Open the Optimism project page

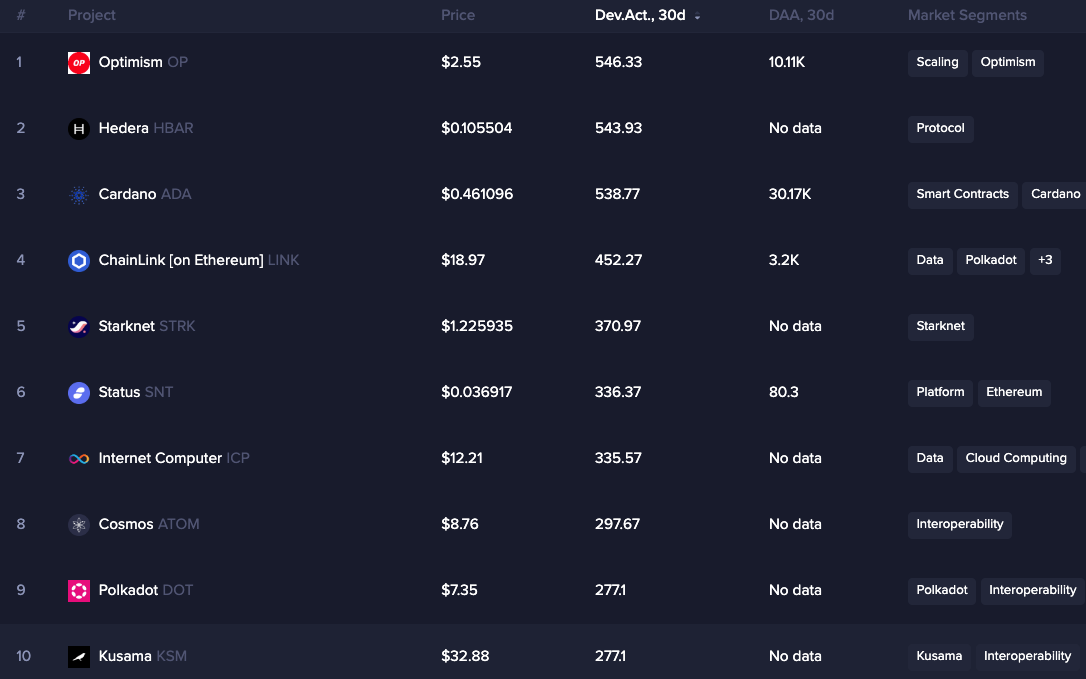click(143, 62)
